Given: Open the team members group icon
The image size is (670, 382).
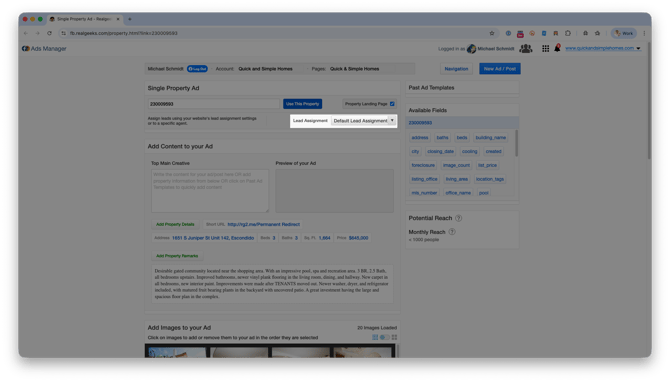Looking at the screenshot, I should 526,48.
